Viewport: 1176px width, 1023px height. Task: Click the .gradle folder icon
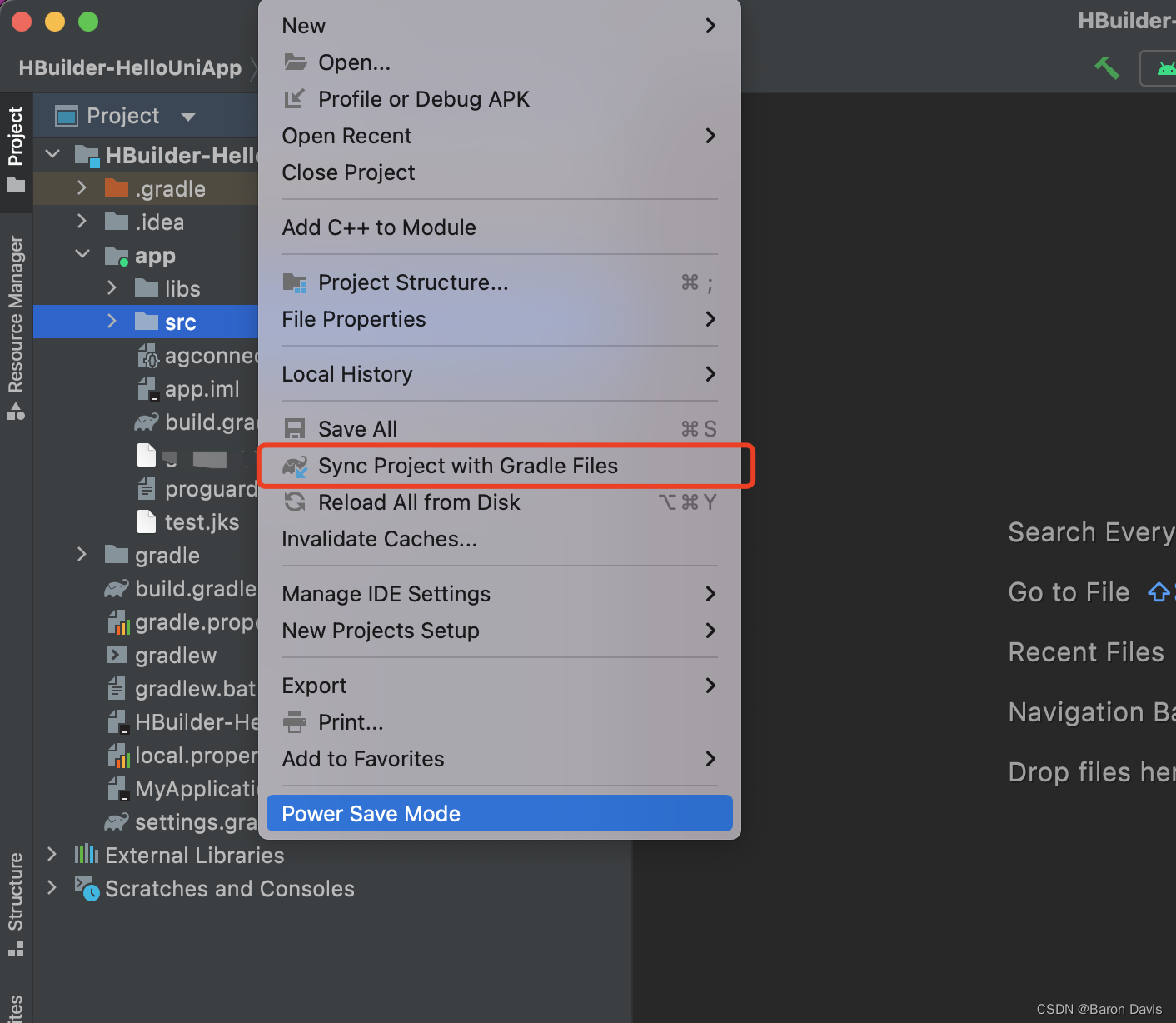coord(117,188)
